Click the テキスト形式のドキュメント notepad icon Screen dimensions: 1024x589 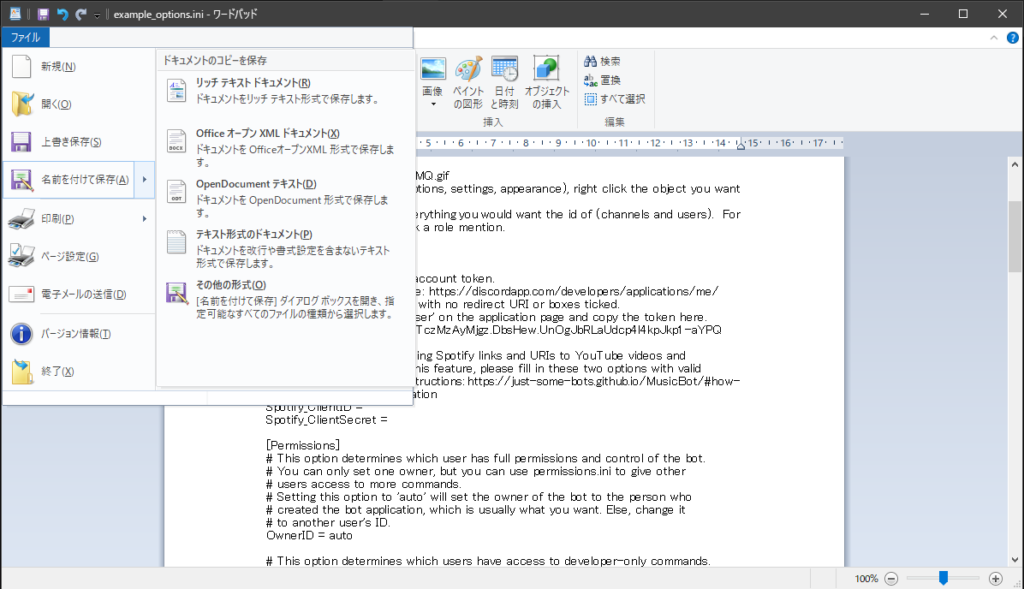(176, 242)
